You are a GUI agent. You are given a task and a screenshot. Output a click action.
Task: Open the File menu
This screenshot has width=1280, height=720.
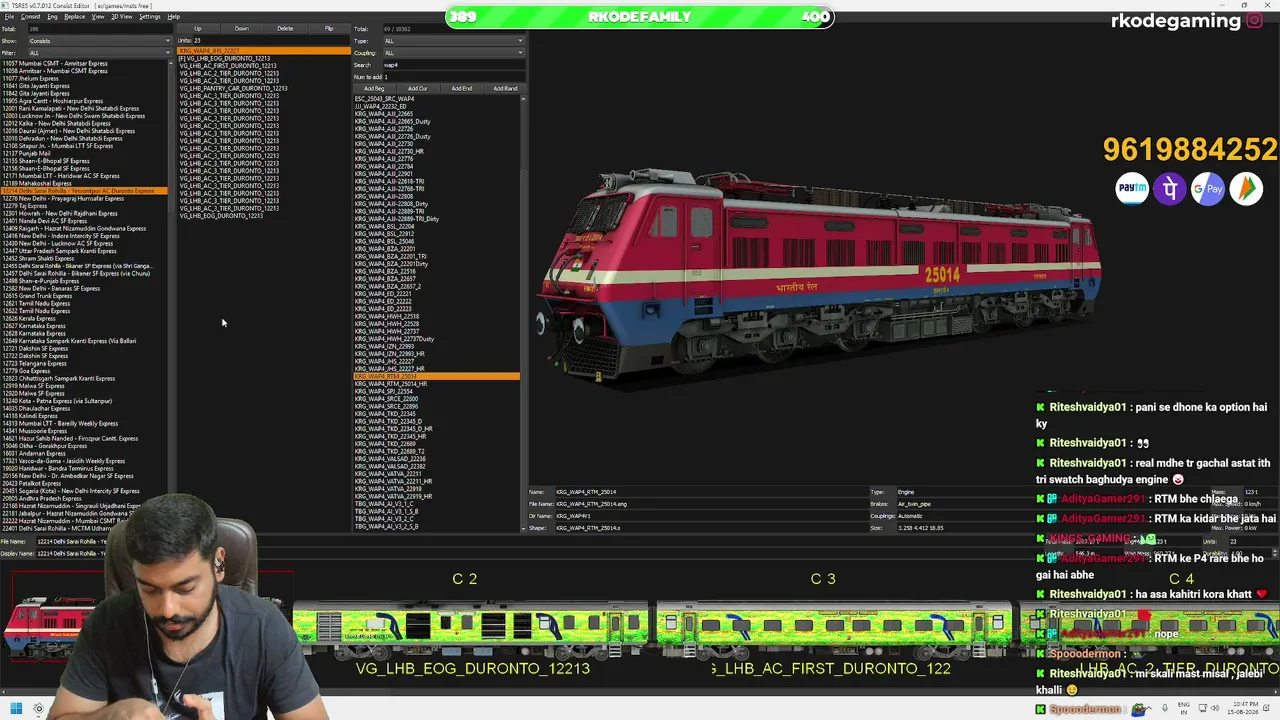pos(9,17)
